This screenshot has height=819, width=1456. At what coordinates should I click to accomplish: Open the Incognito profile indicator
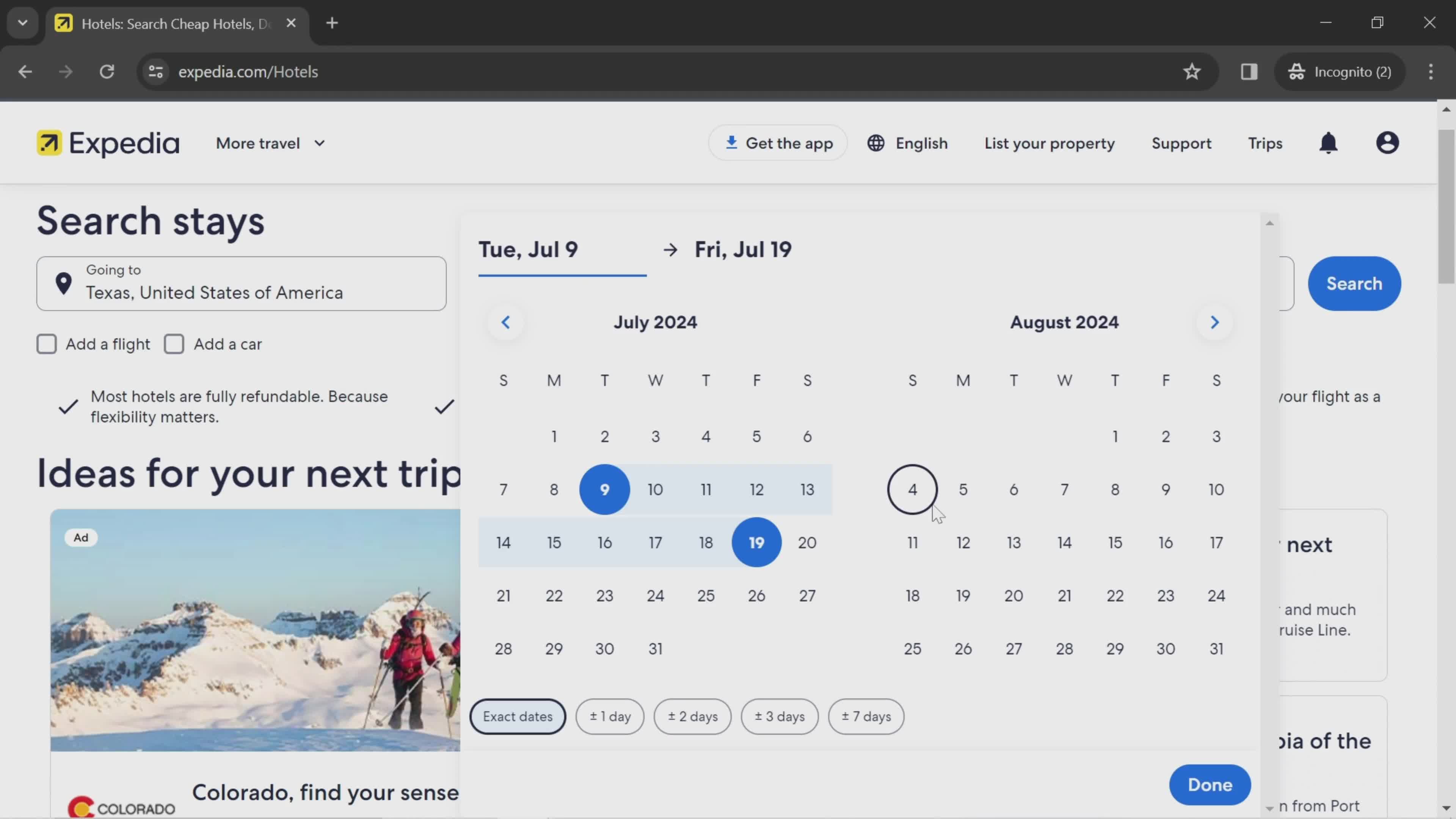(1340, 72)
